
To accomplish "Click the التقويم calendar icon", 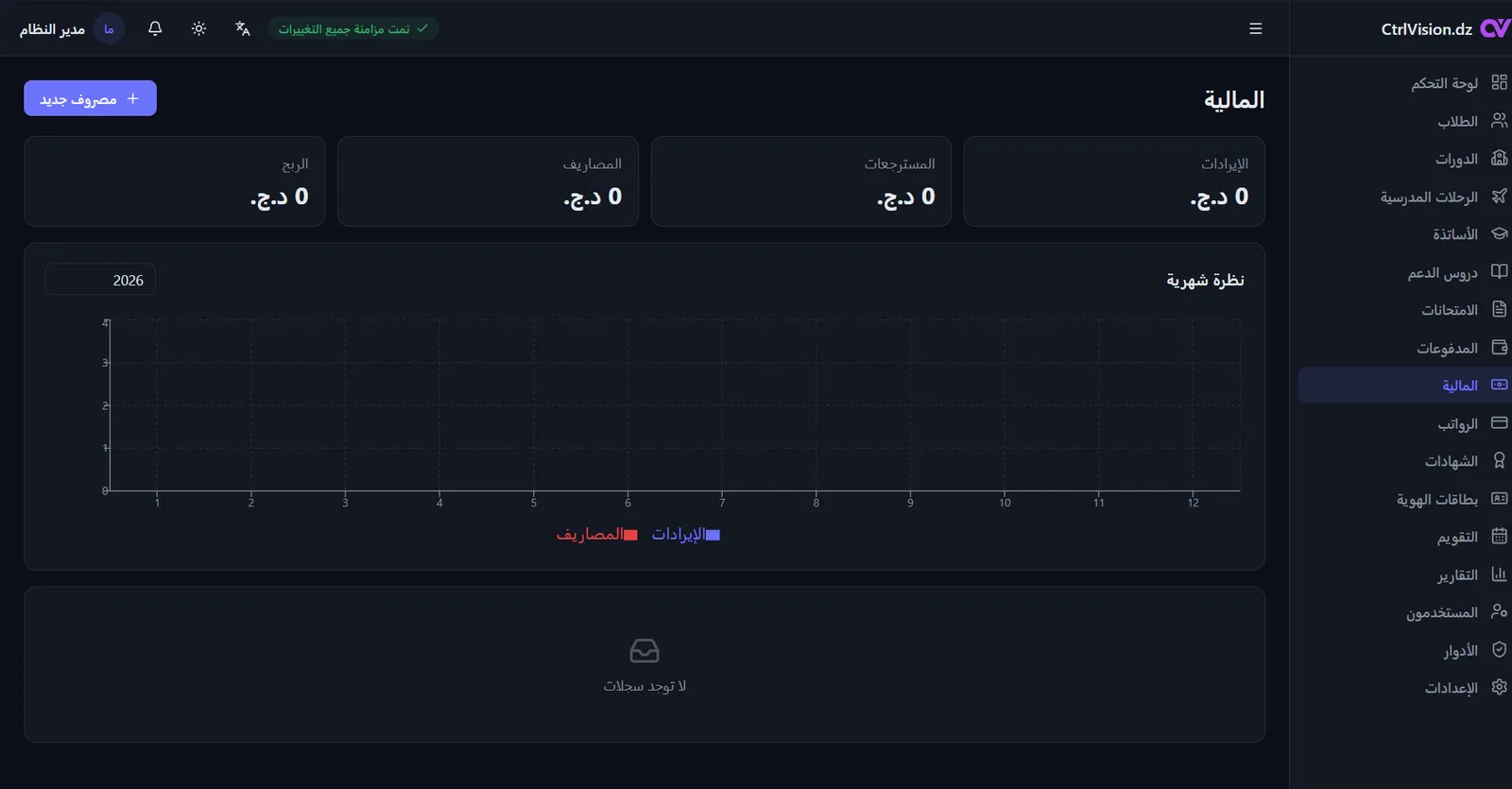I will [x=1499, y=536].
